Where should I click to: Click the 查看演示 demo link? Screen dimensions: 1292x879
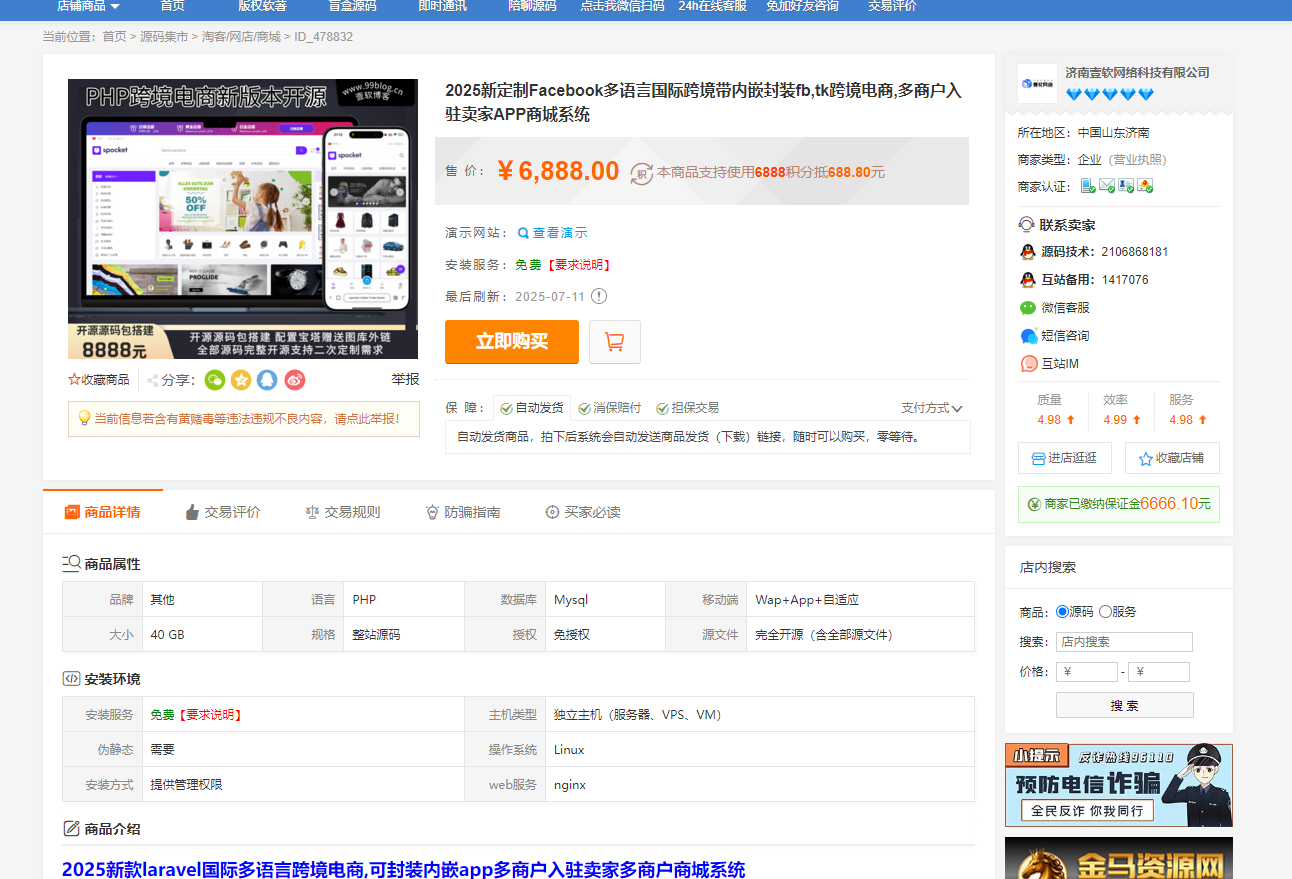(x=553, y=233)
